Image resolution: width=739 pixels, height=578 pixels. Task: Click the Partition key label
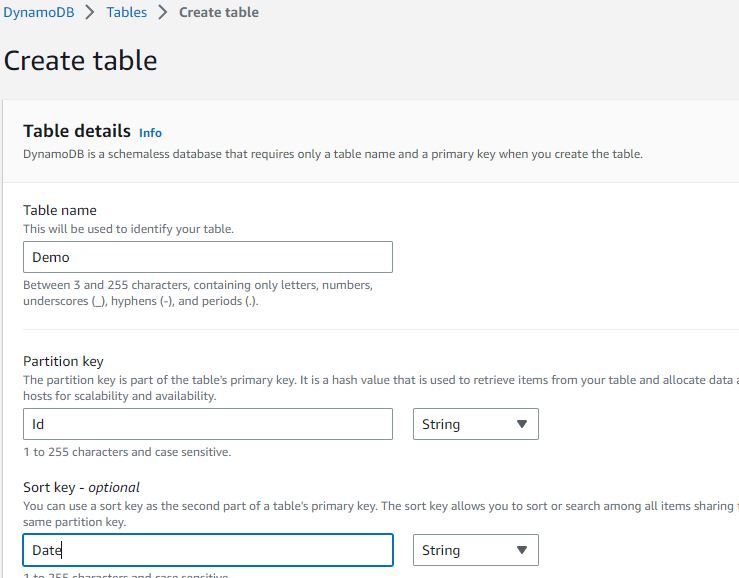63,362
